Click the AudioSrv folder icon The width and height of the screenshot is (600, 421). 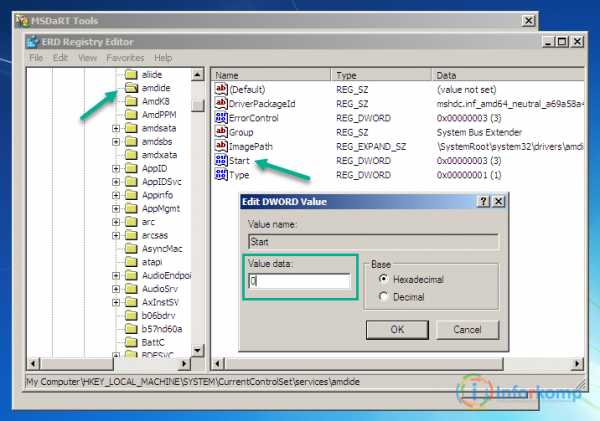tap(131, 289)
